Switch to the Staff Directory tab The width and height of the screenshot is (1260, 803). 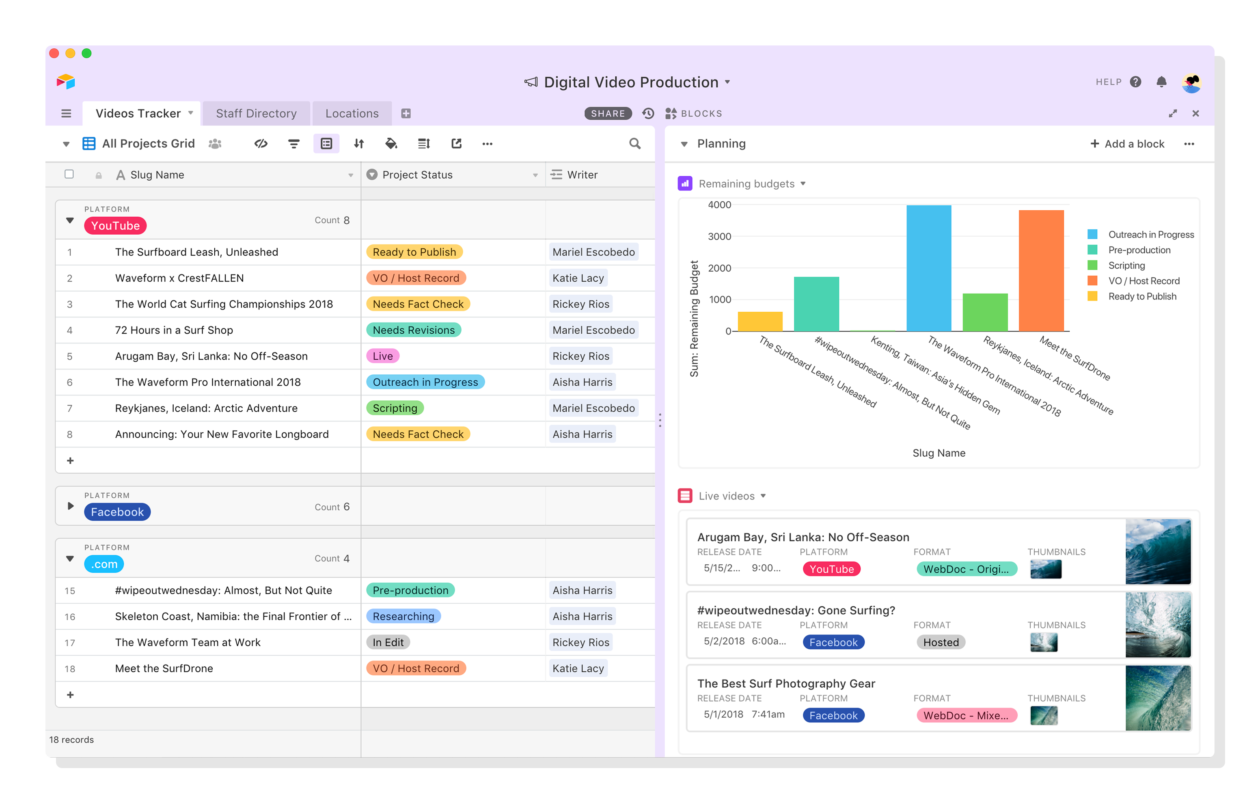(x=256, y=114)
